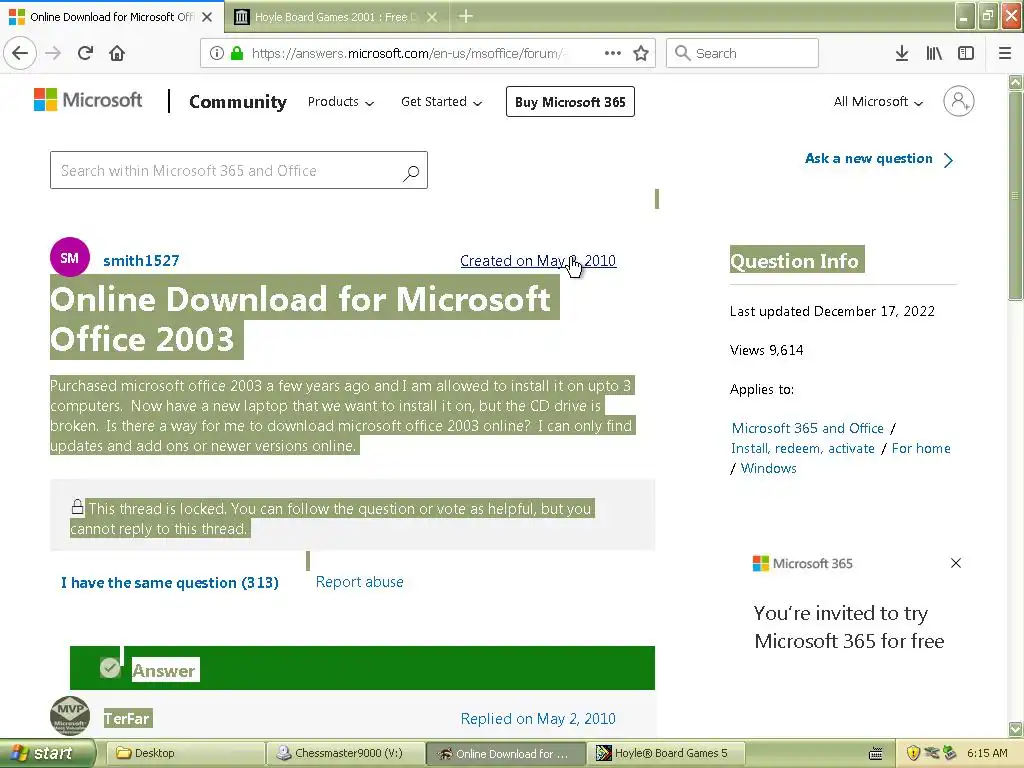Screen dimensions: 1024x768
Task: Open a new browser tab
Action: click(466, 16)
